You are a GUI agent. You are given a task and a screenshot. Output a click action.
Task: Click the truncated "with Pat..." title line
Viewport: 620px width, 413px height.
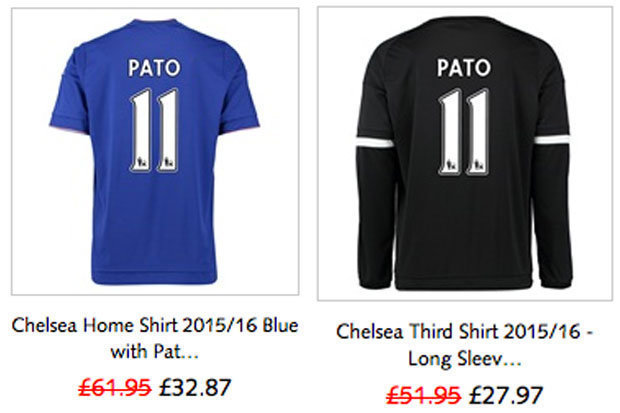pyautogui.click(x=154, y=351)
